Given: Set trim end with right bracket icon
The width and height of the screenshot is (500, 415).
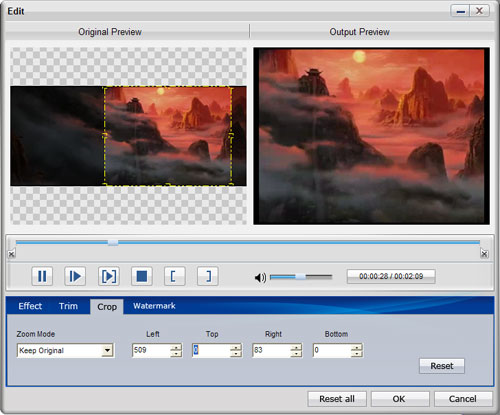Looking at the screenshot, I should [x=208, y=276].
